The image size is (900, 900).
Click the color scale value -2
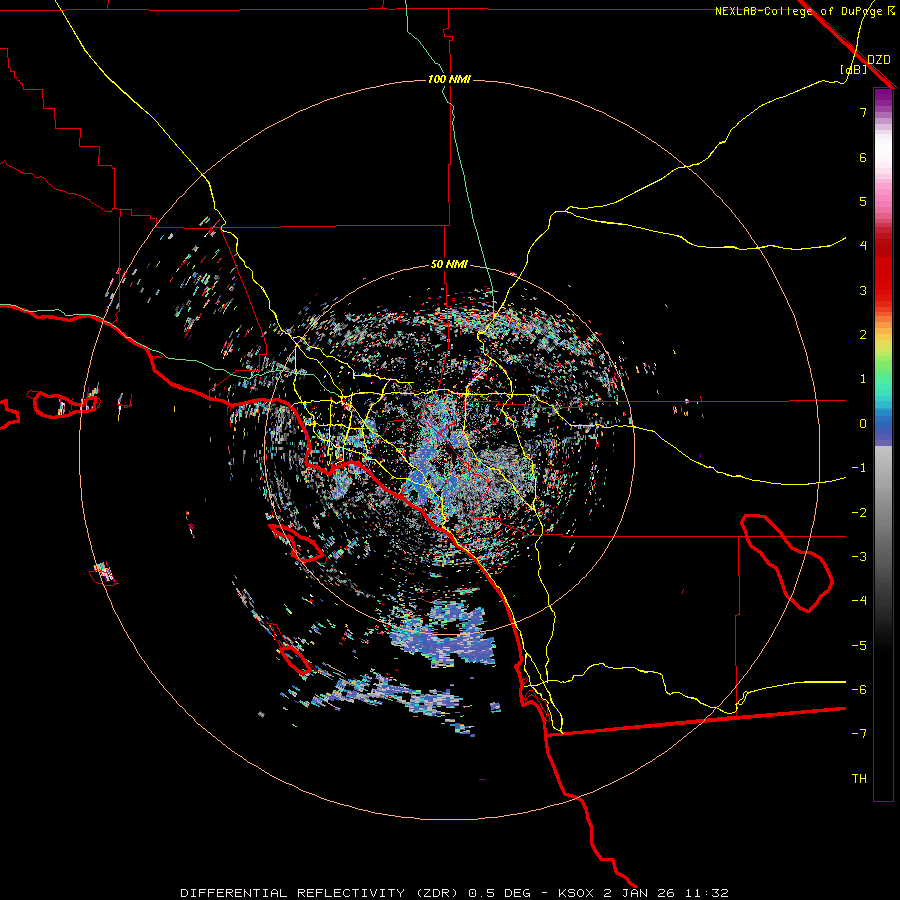click(x=859, y=513)
